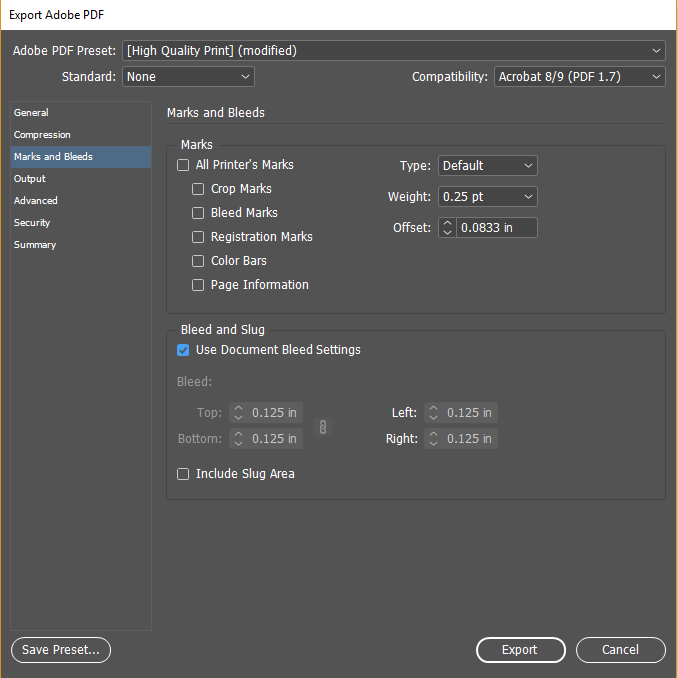Click the 'Export Adobe PDF' title text
This screenshot has height=678, width=678.
pyautogui.click(x=57, y=15)
